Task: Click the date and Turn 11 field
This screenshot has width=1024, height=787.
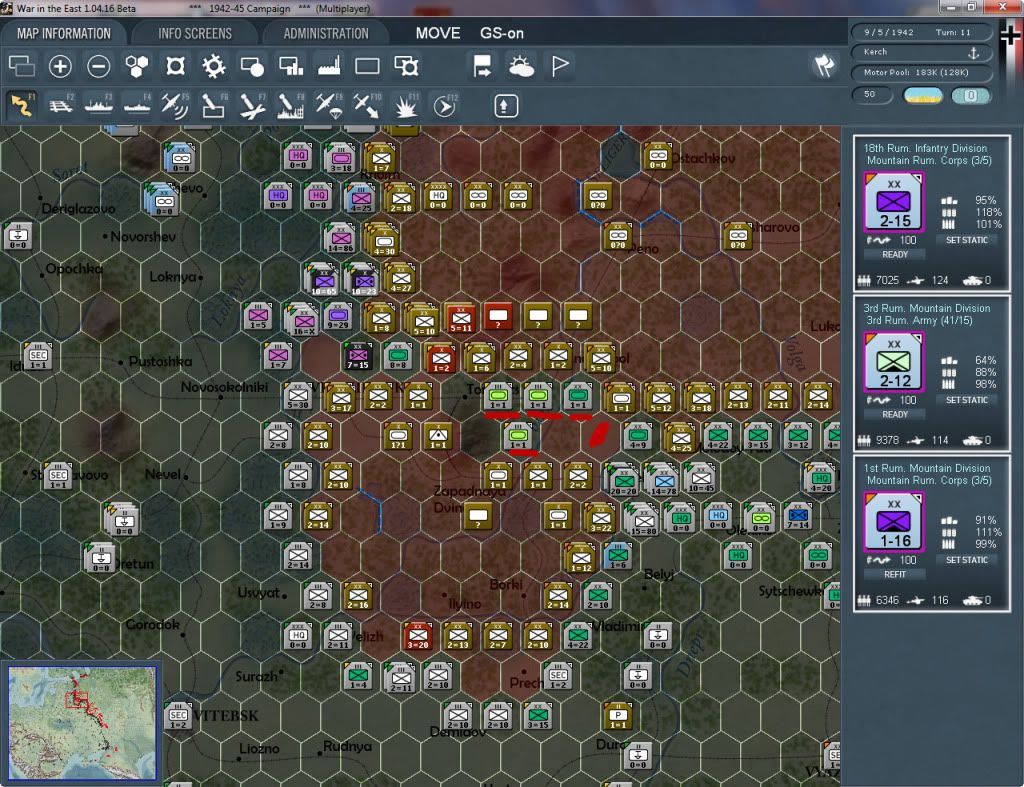Action: tap(921, 32)
